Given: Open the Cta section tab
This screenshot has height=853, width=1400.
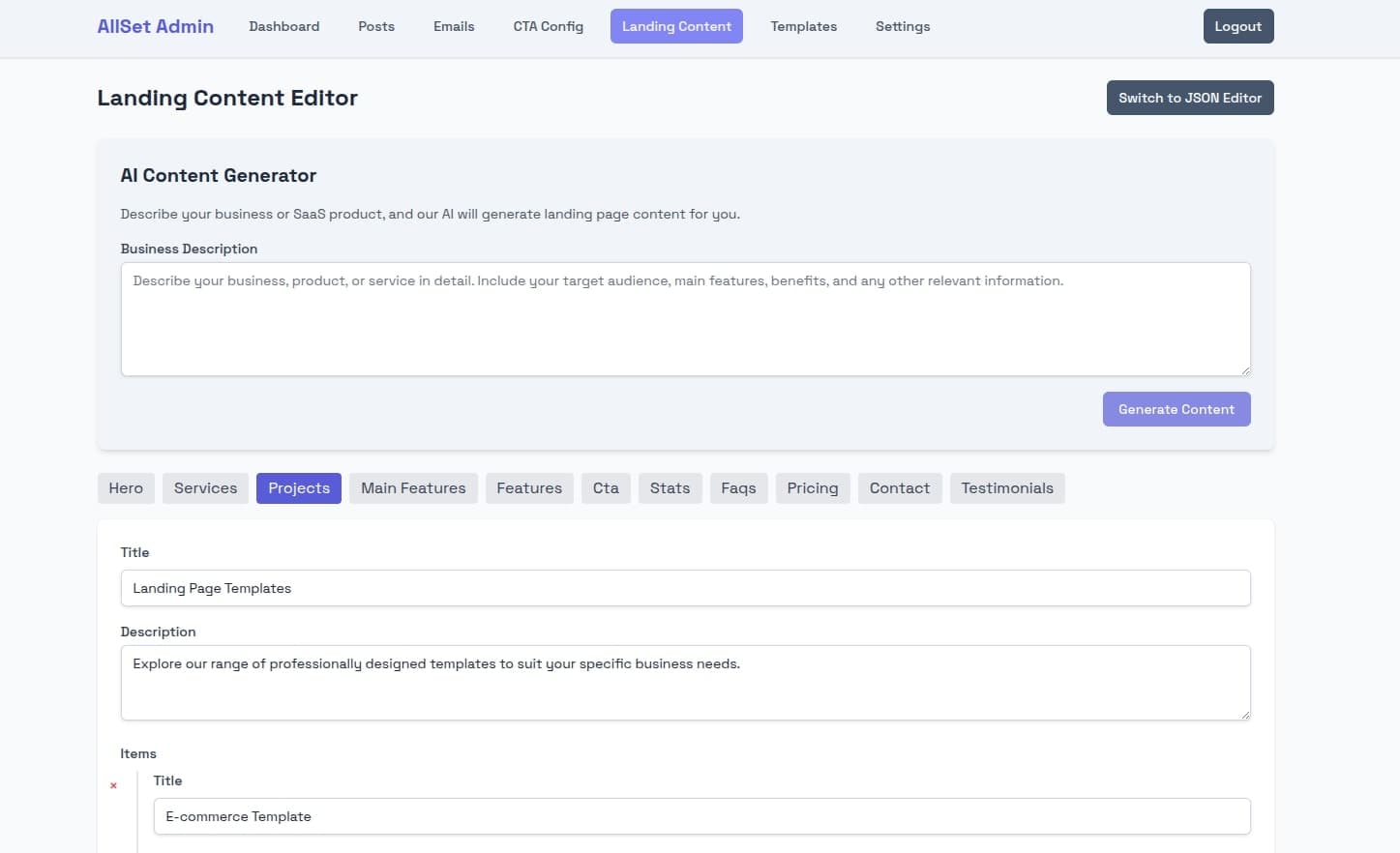Looking at the screenshot, I should point(606,487).
